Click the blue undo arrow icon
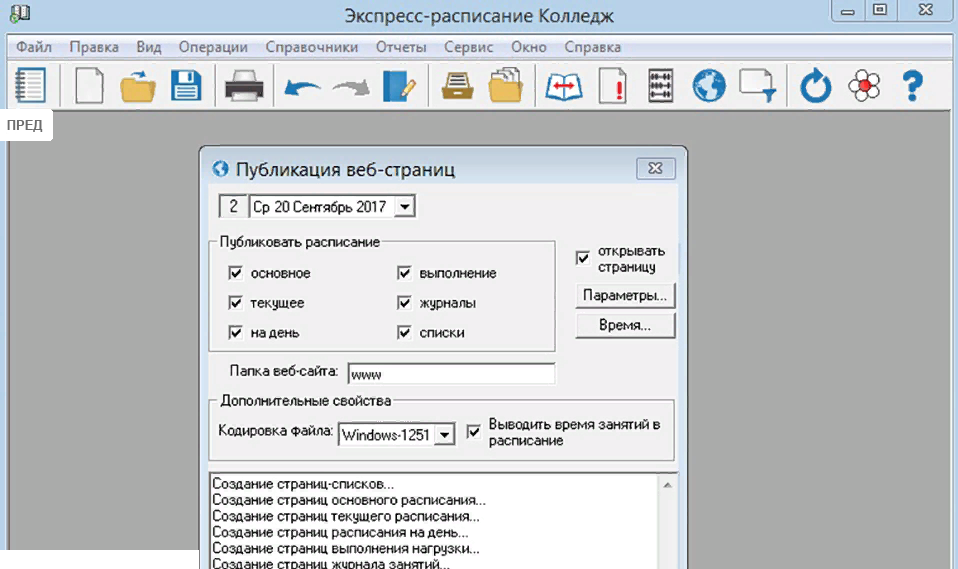 click(301, 87)
